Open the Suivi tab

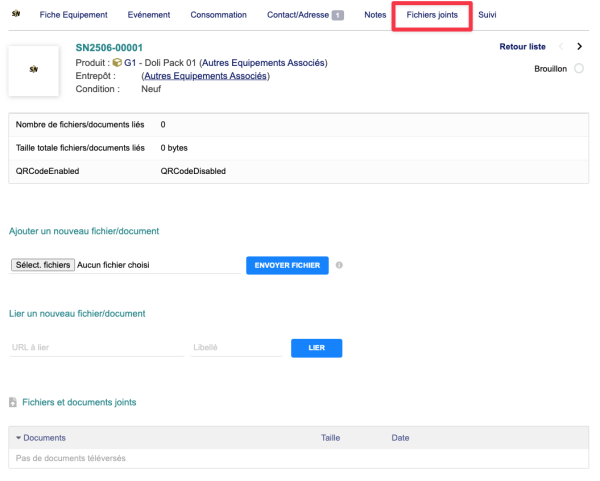(x=487, y=16)
